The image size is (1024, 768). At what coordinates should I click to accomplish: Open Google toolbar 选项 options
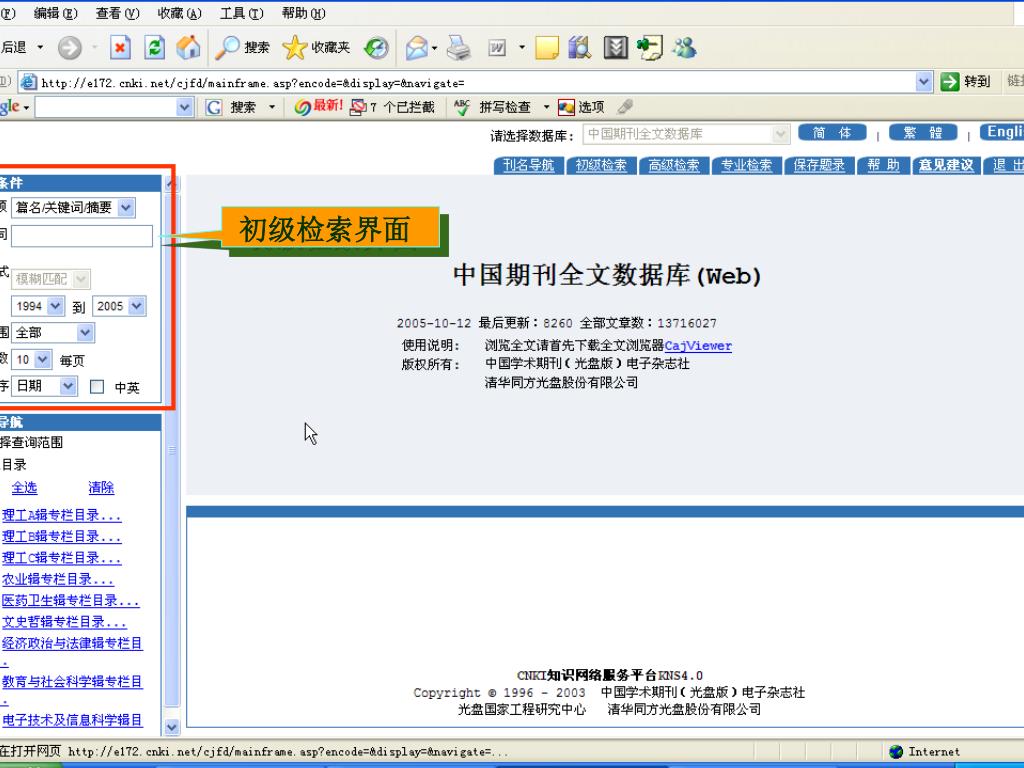[x=581, y=107]
